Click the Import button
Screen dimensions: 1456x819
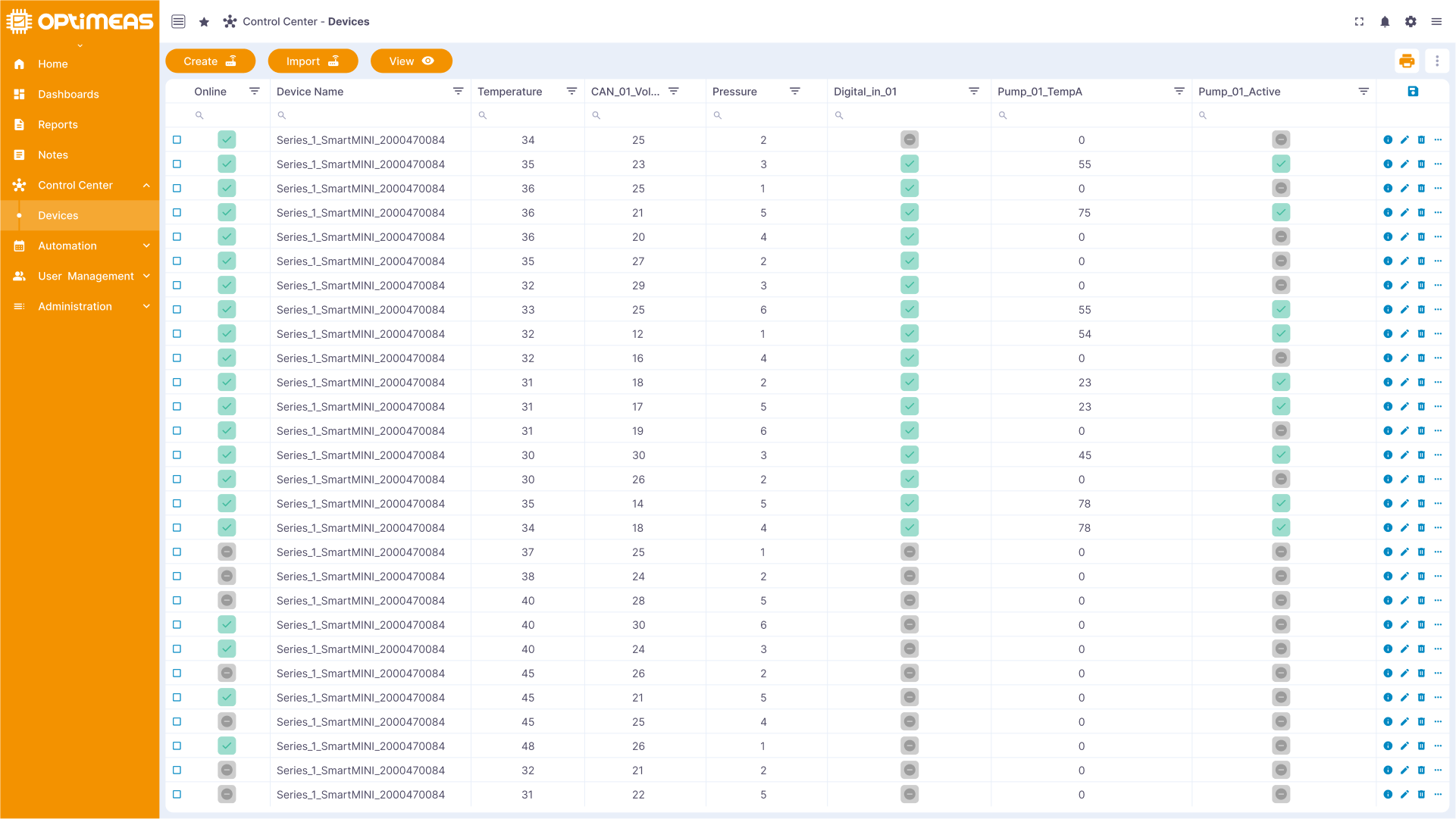(313, 61)
